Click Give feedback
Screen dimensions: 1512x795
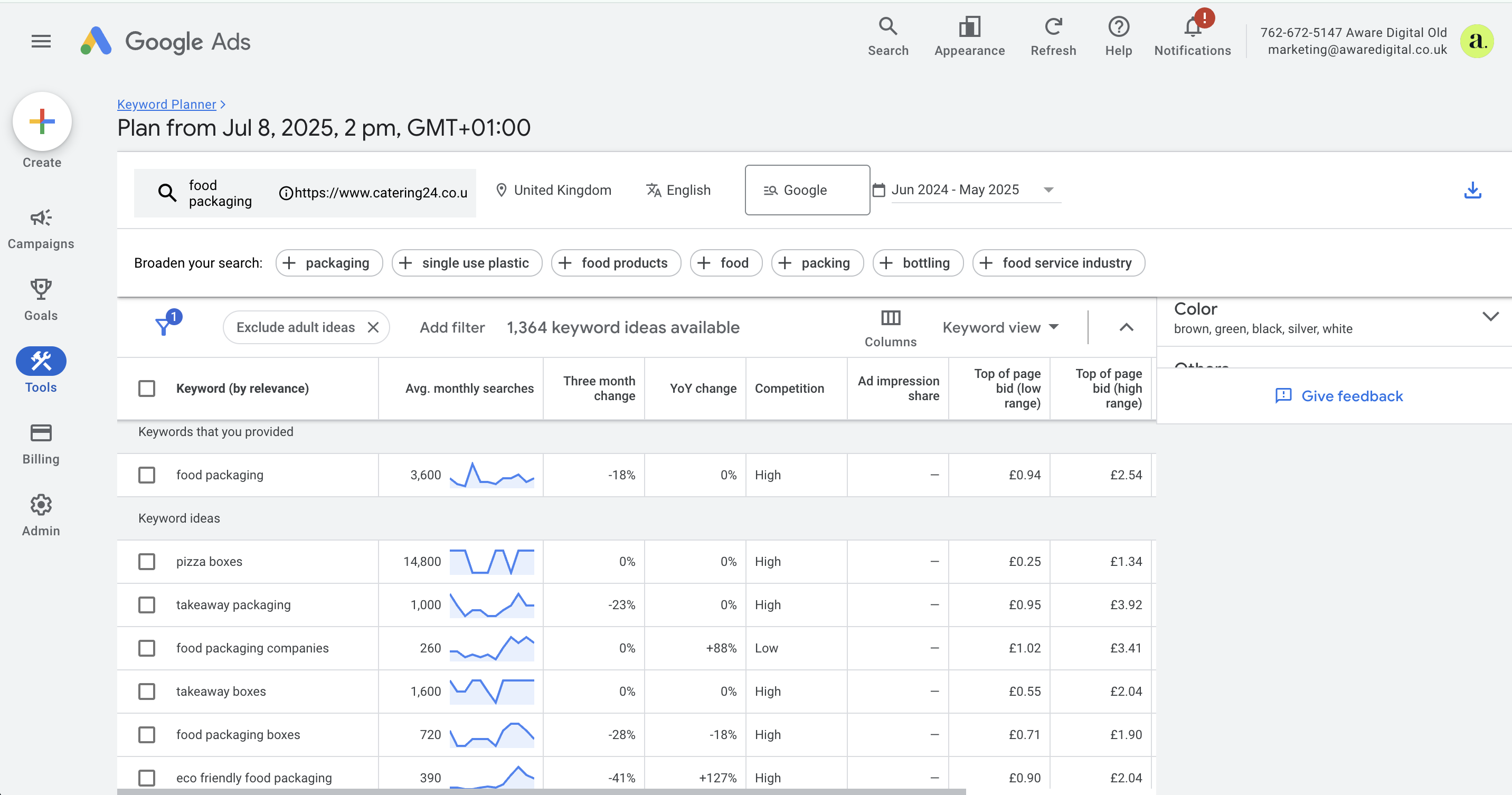(x=1338, y=396)
